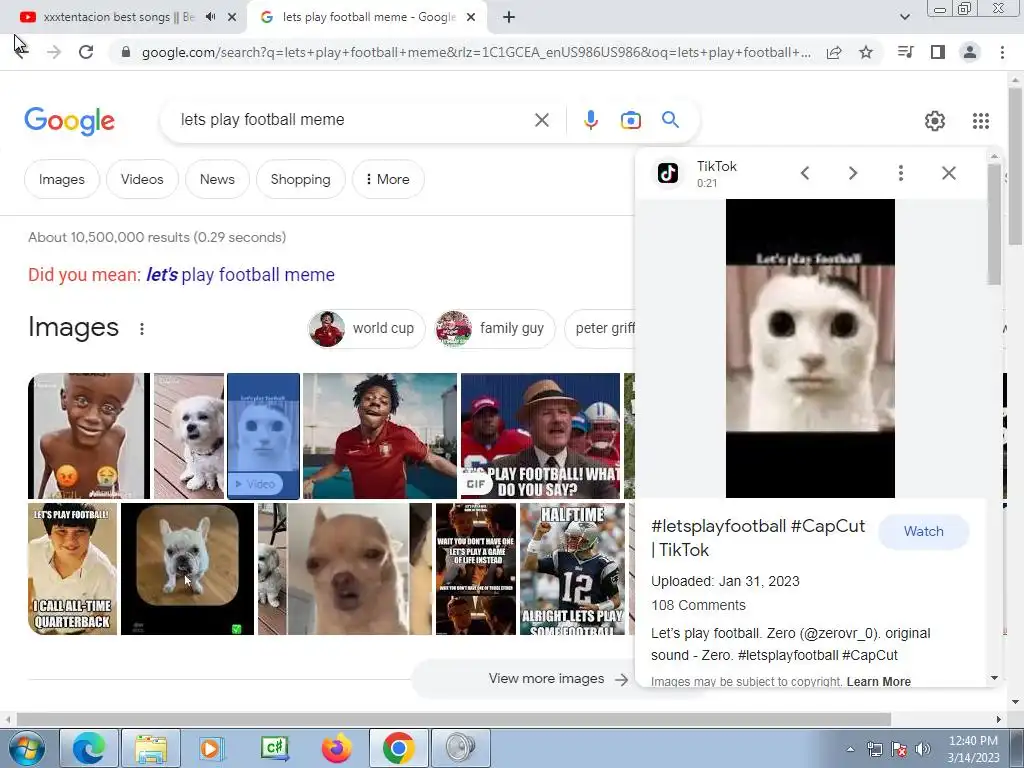Open system volume tray icon
1024x768 pixels.
tap(922, 749)
